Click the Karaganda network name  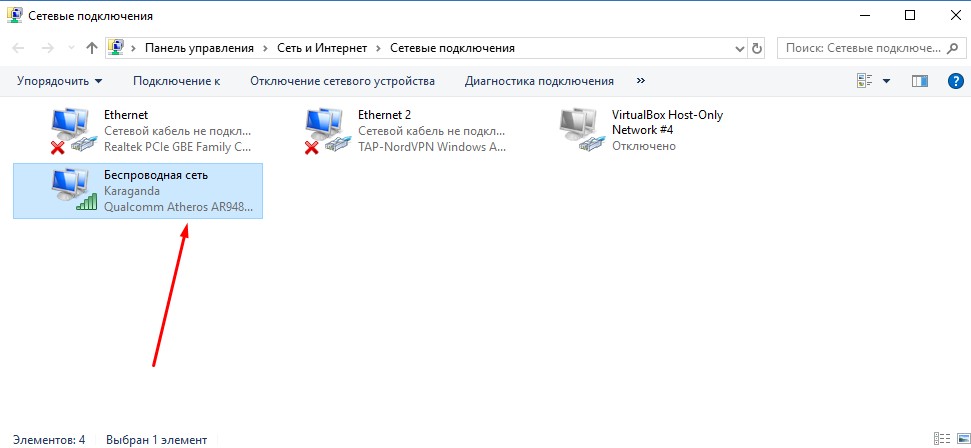(x=132, y=191)
